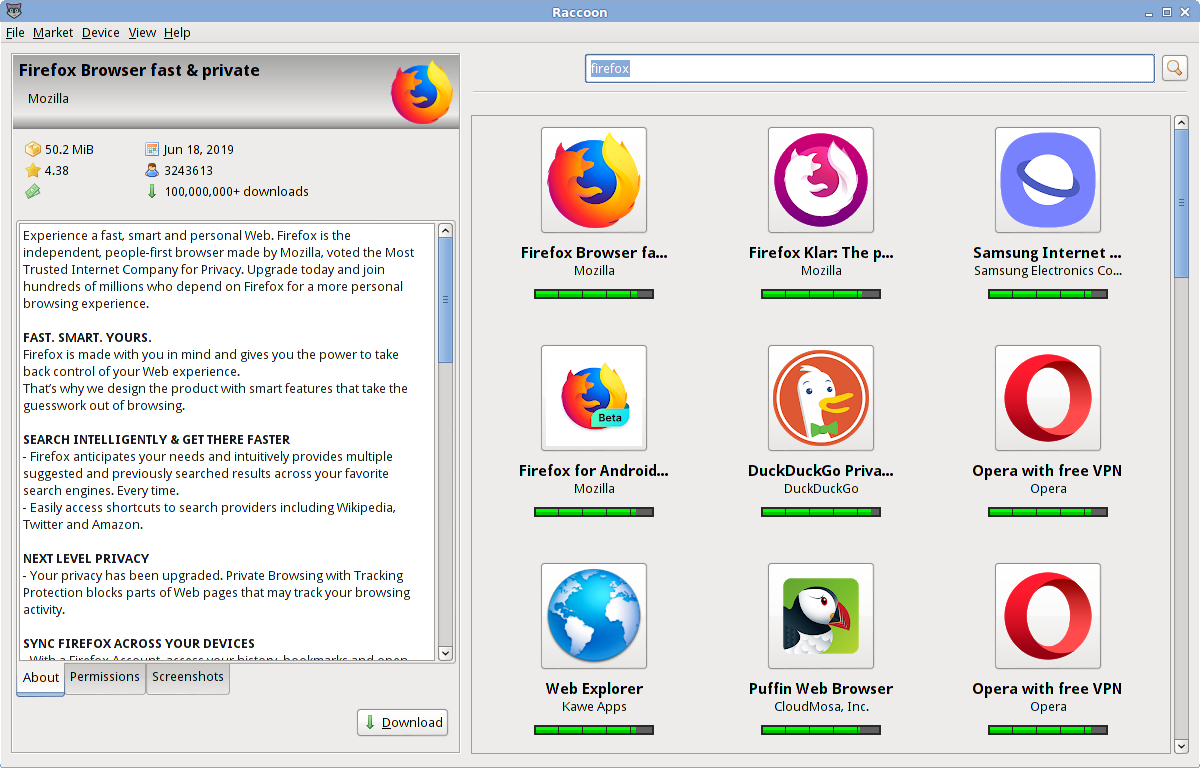
Task: Select the Firefox Browser app icon in results
Action: pos(594,180)
